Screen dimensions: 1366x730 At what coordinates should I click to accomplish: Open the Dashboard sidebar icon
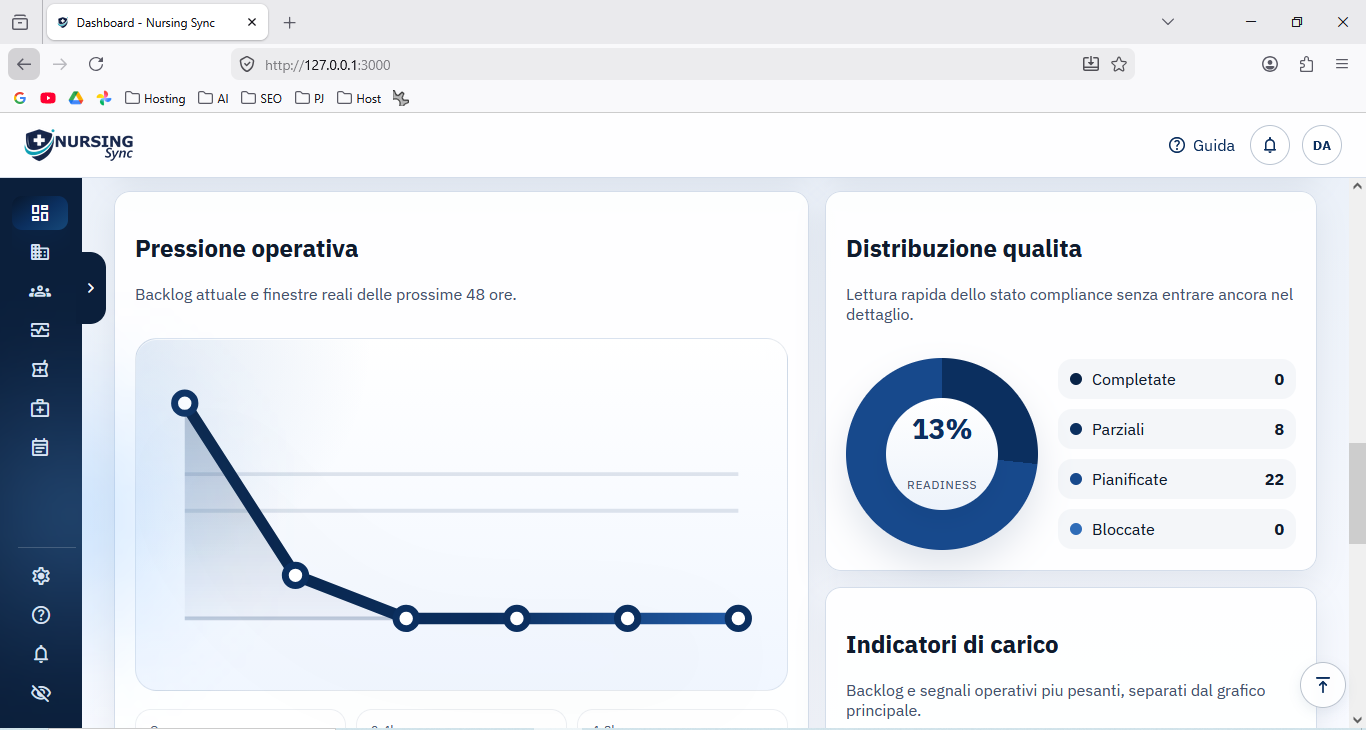click(x=40, y=213)
